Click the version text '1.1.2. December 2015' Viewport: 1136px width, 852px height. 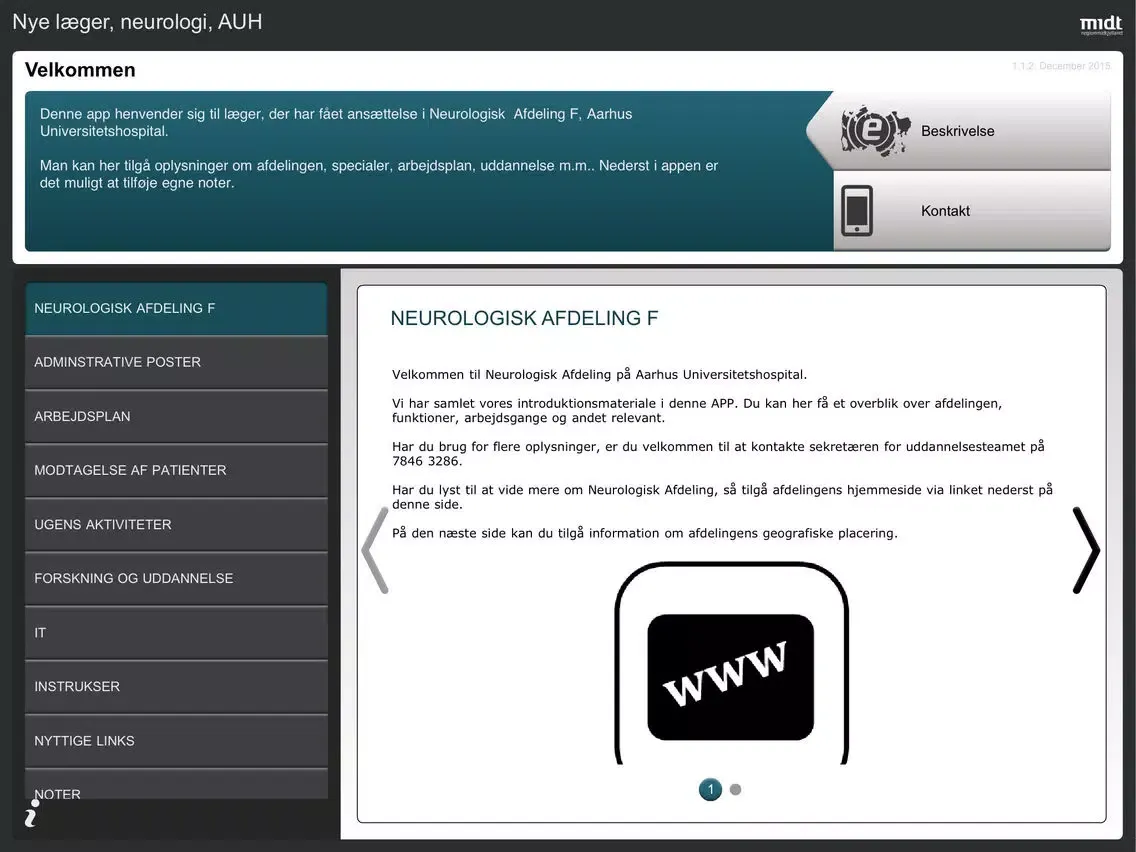pos(1061,66)
